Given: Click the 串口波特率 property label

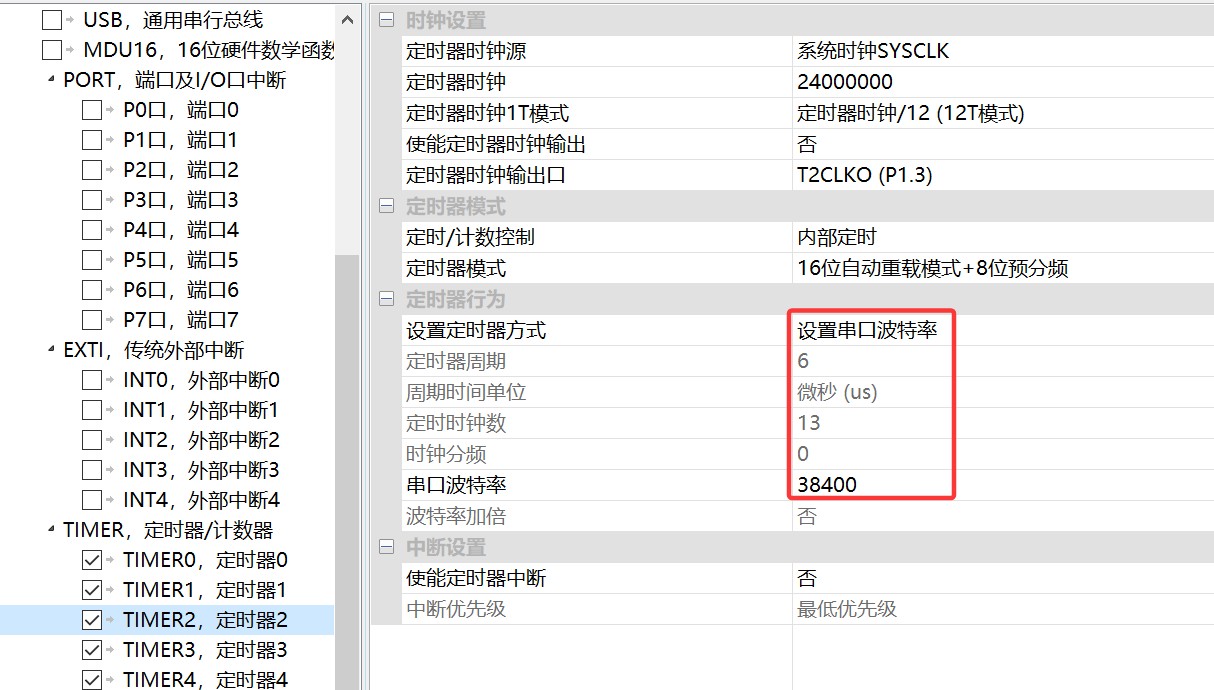Looking at the screenshot, I should point(456,485).
